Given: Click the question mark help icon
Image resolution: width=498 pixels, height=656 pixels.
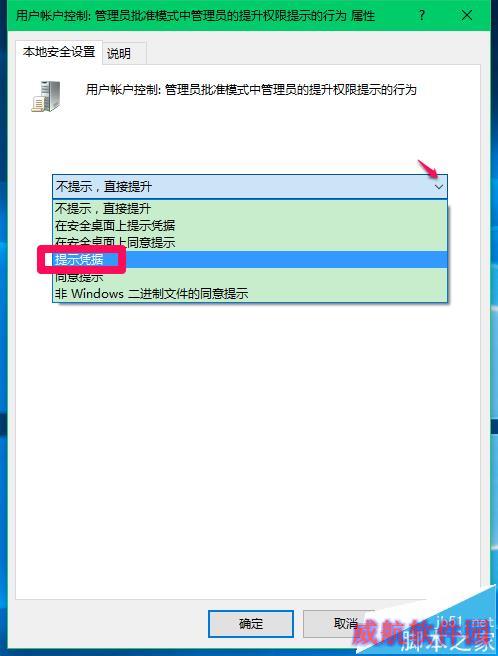Looking at the screenshot, I should click(422, 15).
